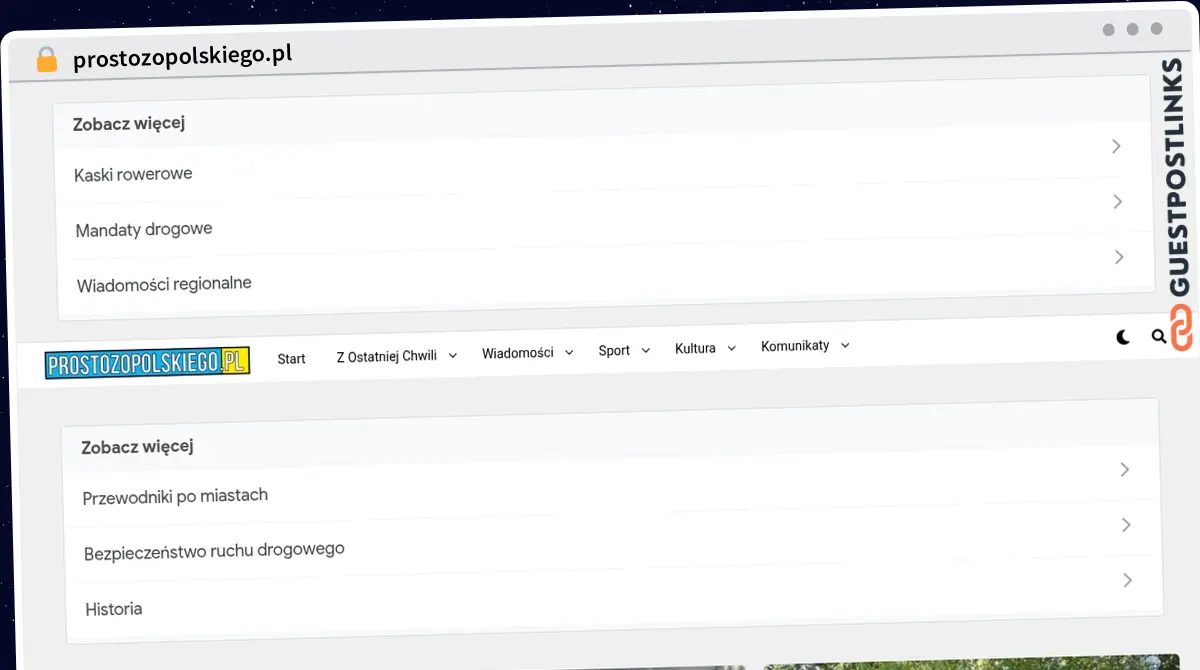Viewport: 1200px width, 670px height.
Task: Click chevron in Bezpieczeństwo ruchu drogowego row
Action: [1126, 524]
